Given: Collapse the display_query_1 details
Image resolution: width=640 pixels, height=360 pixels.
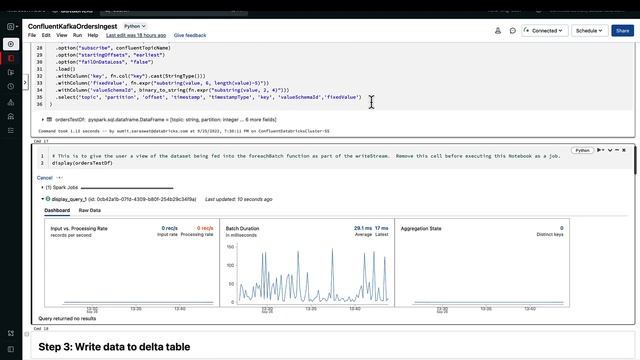Looking at the screenshot, I should tap(42, 199).
